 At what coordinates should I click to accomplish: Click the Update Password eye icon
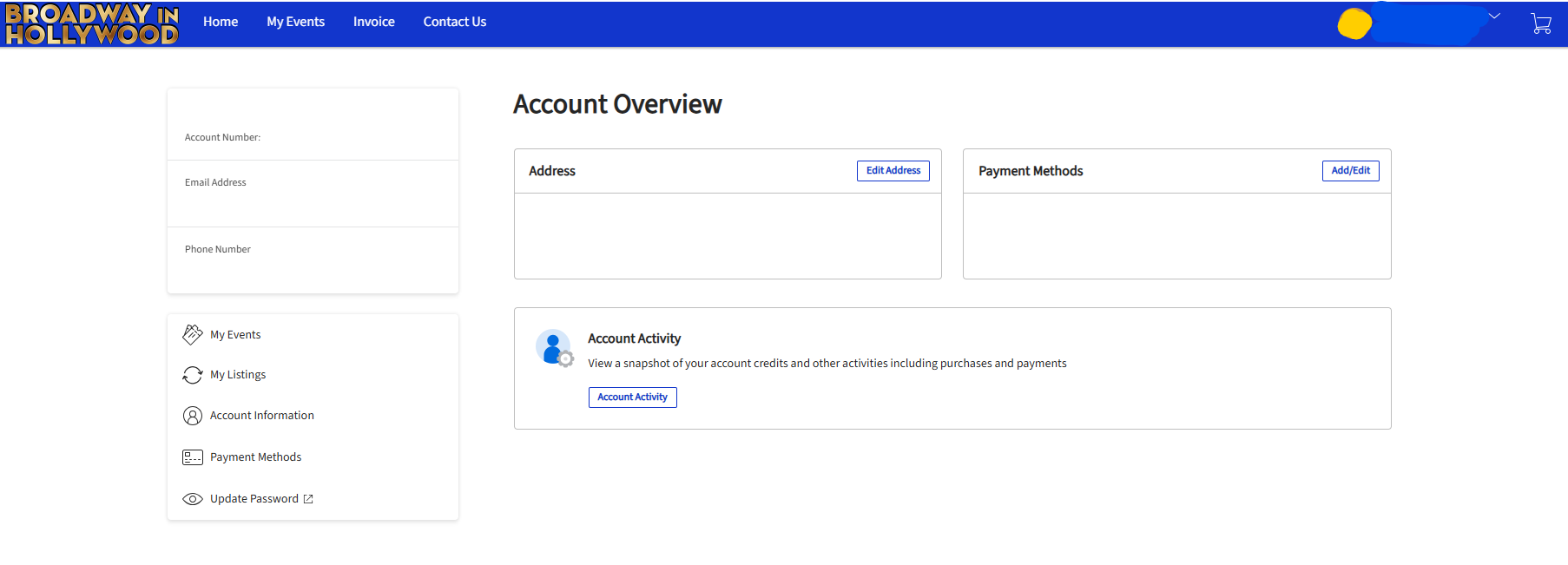coord(192,499)
